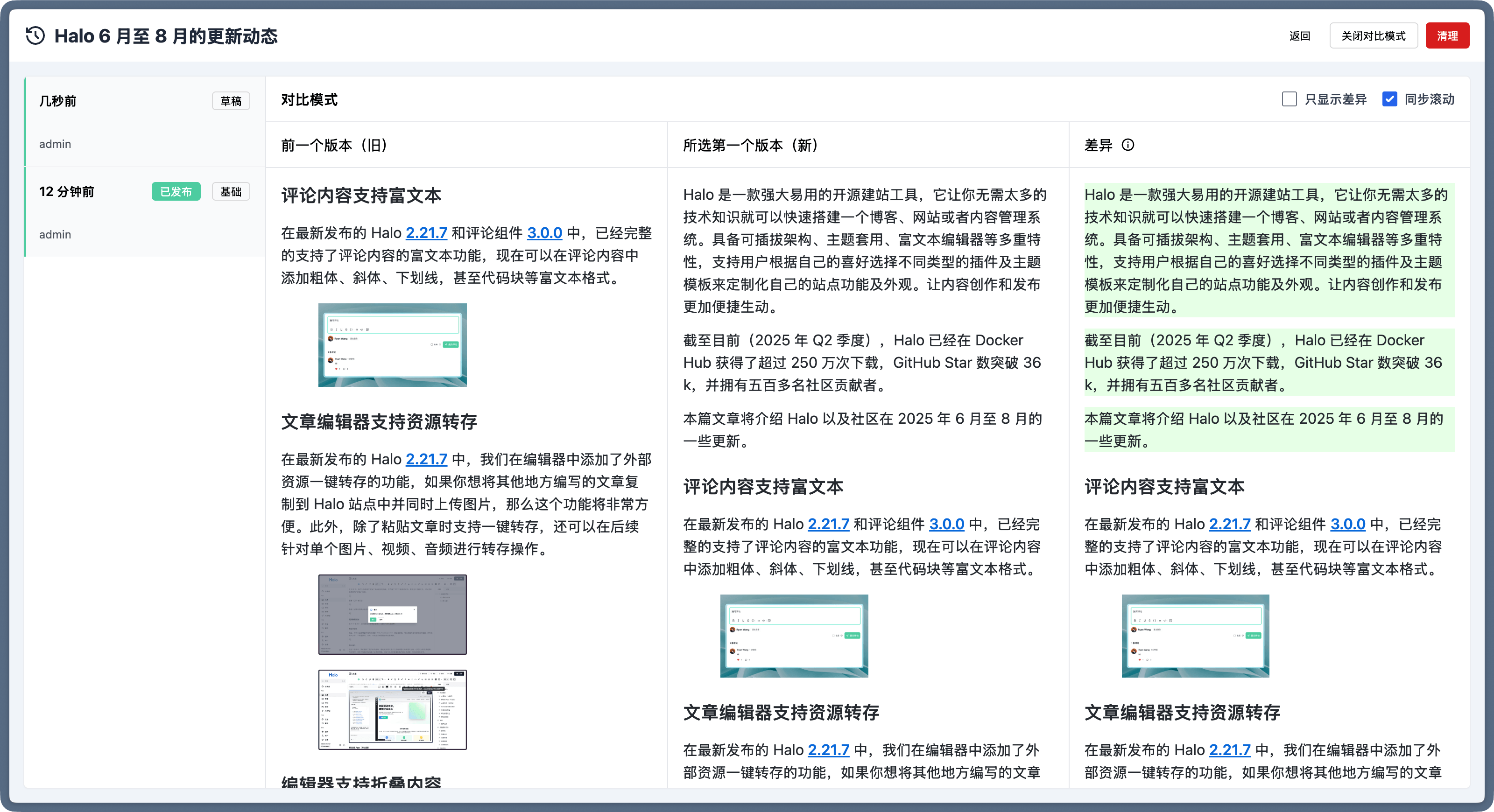
Task: Click the green 已发布 badge
Action: click(176, 192)
